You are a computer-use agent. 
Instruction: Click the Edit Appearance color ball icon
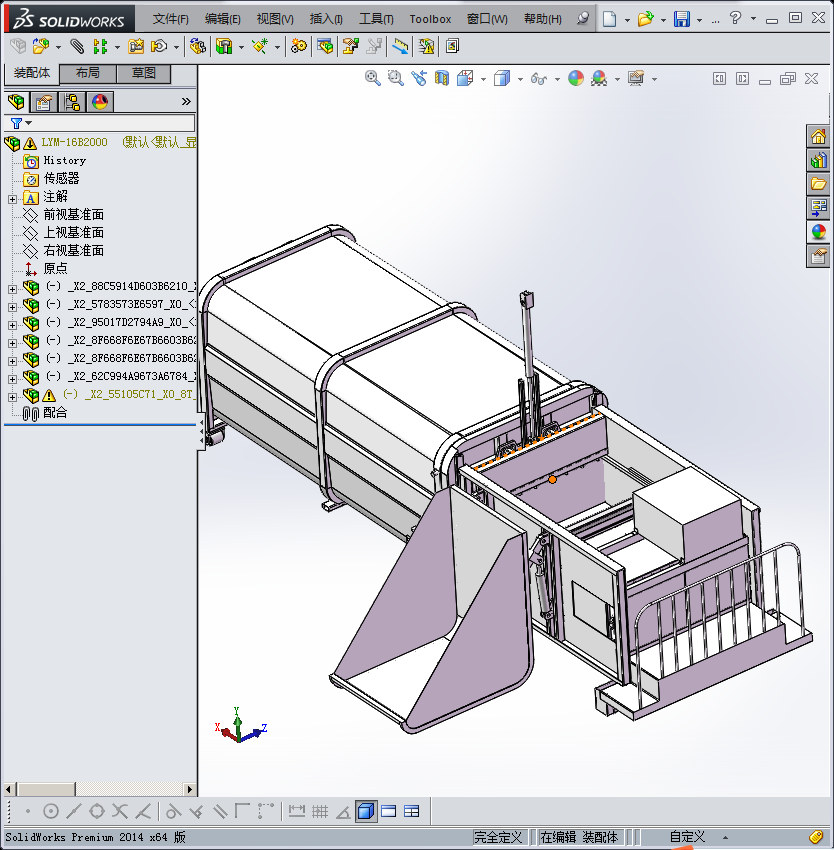tap(576, 78)
